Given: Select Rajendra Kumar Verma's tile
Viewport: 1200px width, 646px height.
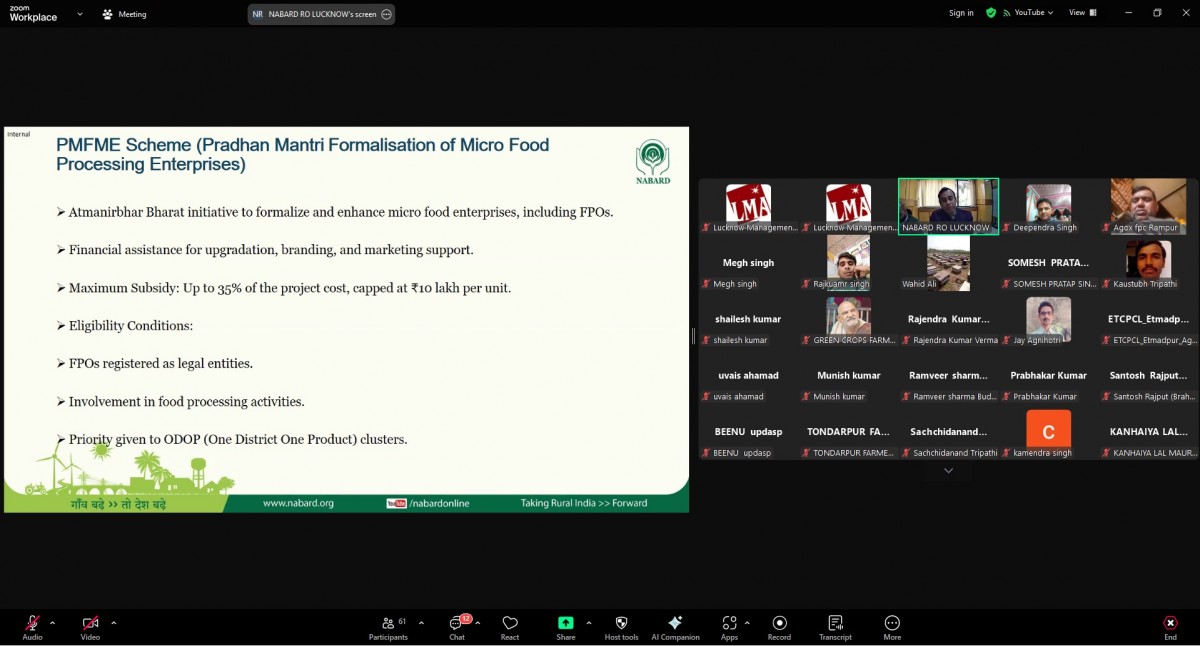Looking at the screenshot, I should [948, 319].
